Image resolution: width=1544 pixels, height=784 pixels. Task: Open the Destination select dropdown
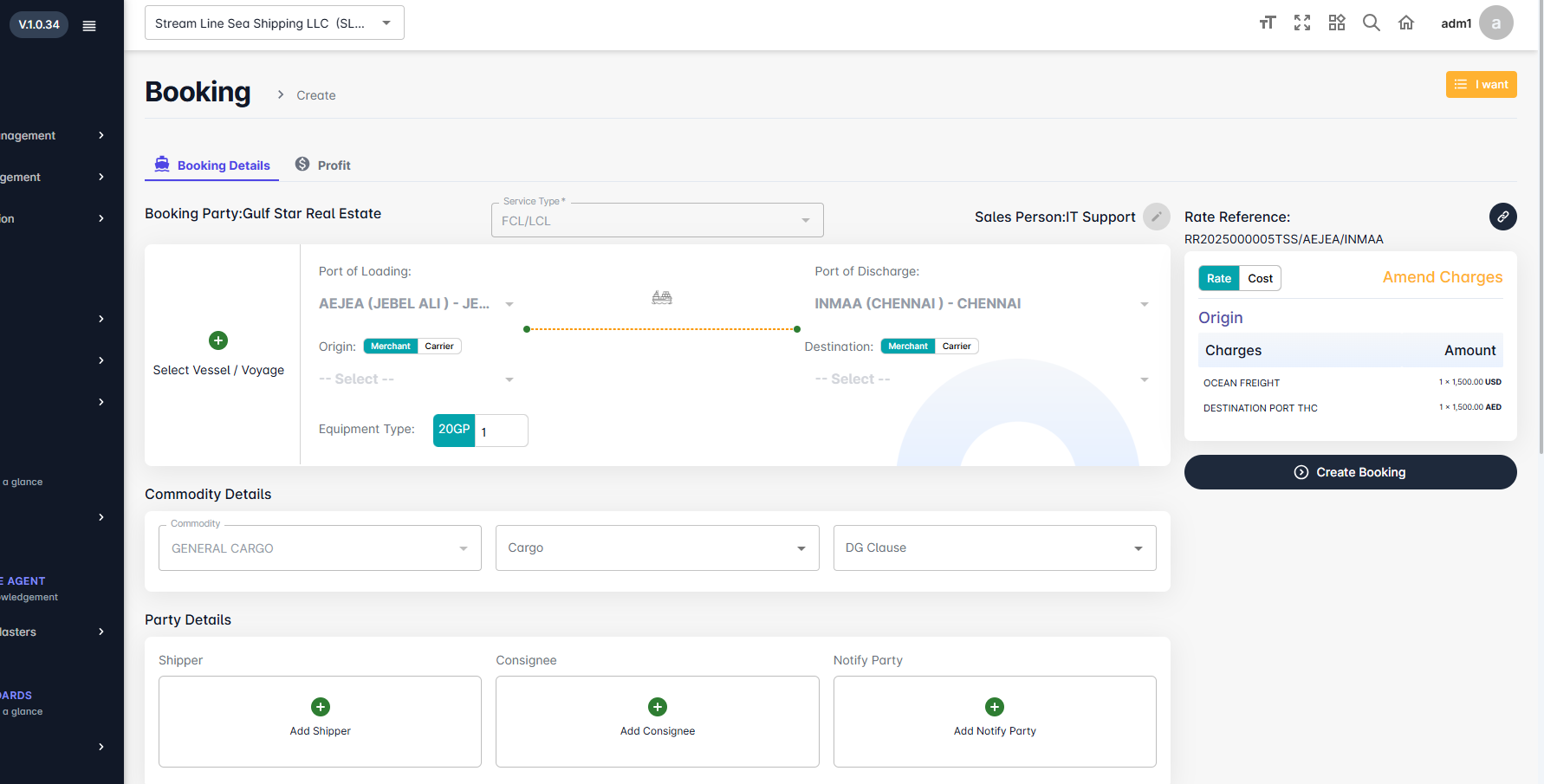pos(983,379)
